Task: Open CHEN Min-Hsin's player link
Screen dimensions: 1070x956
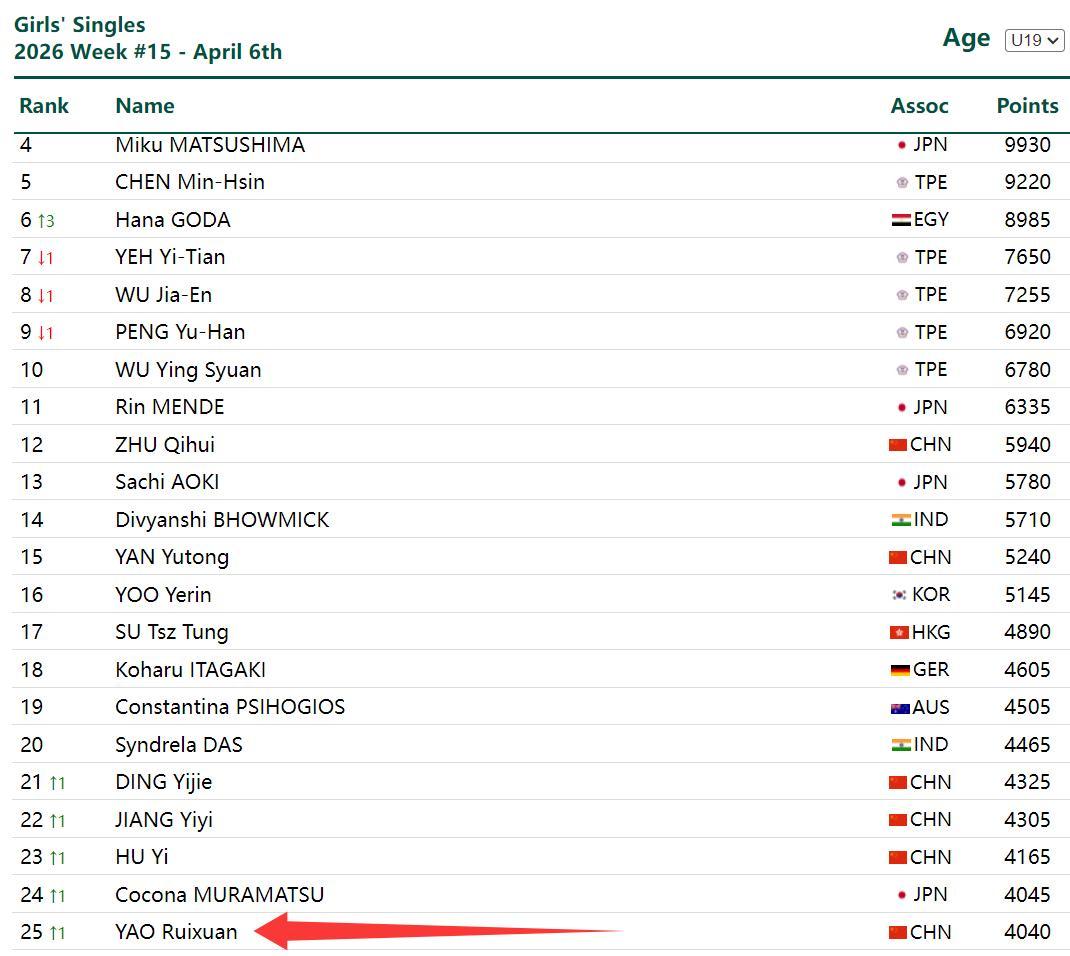Action: point(189,182)
